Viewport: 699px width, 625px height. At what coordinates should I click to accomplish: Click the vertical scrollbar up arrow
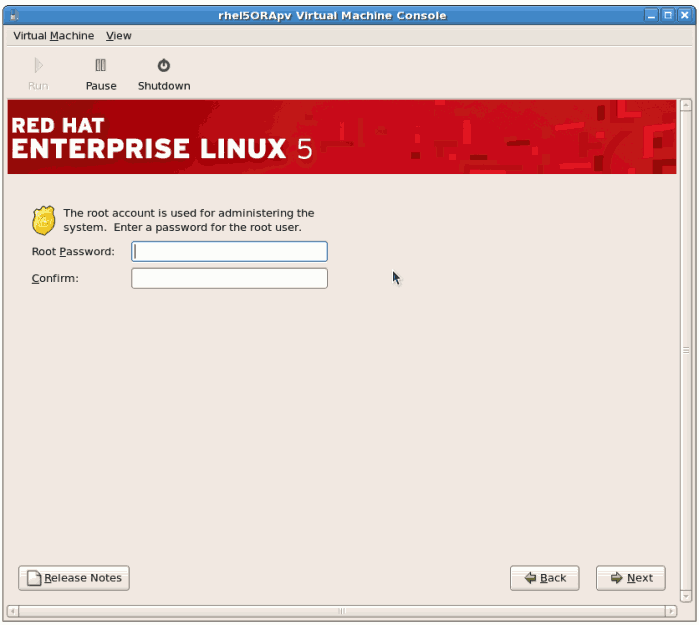tap(686, 105)
